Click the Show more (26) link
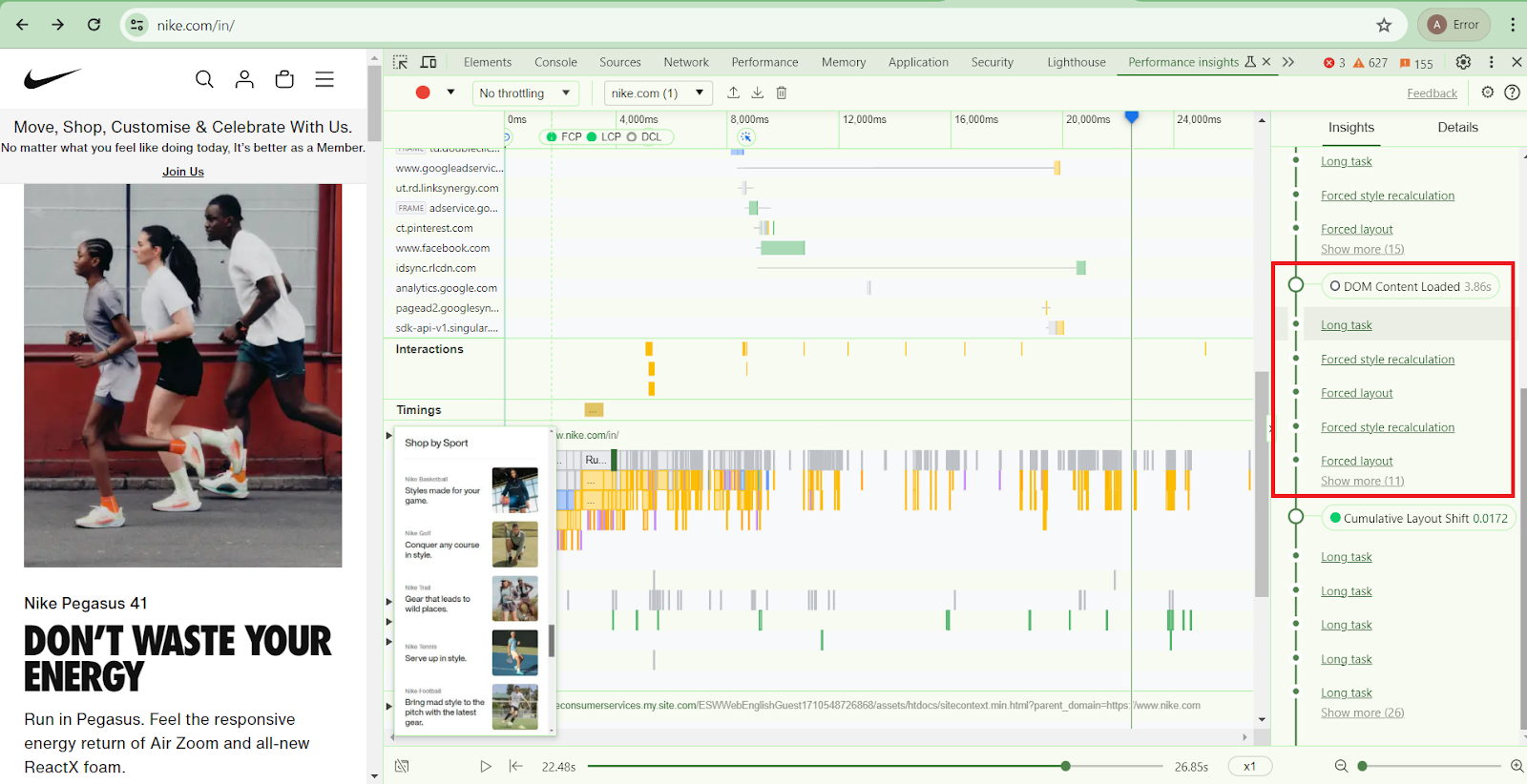This screenshot has height=784, width=1527. coord(1362,712)
